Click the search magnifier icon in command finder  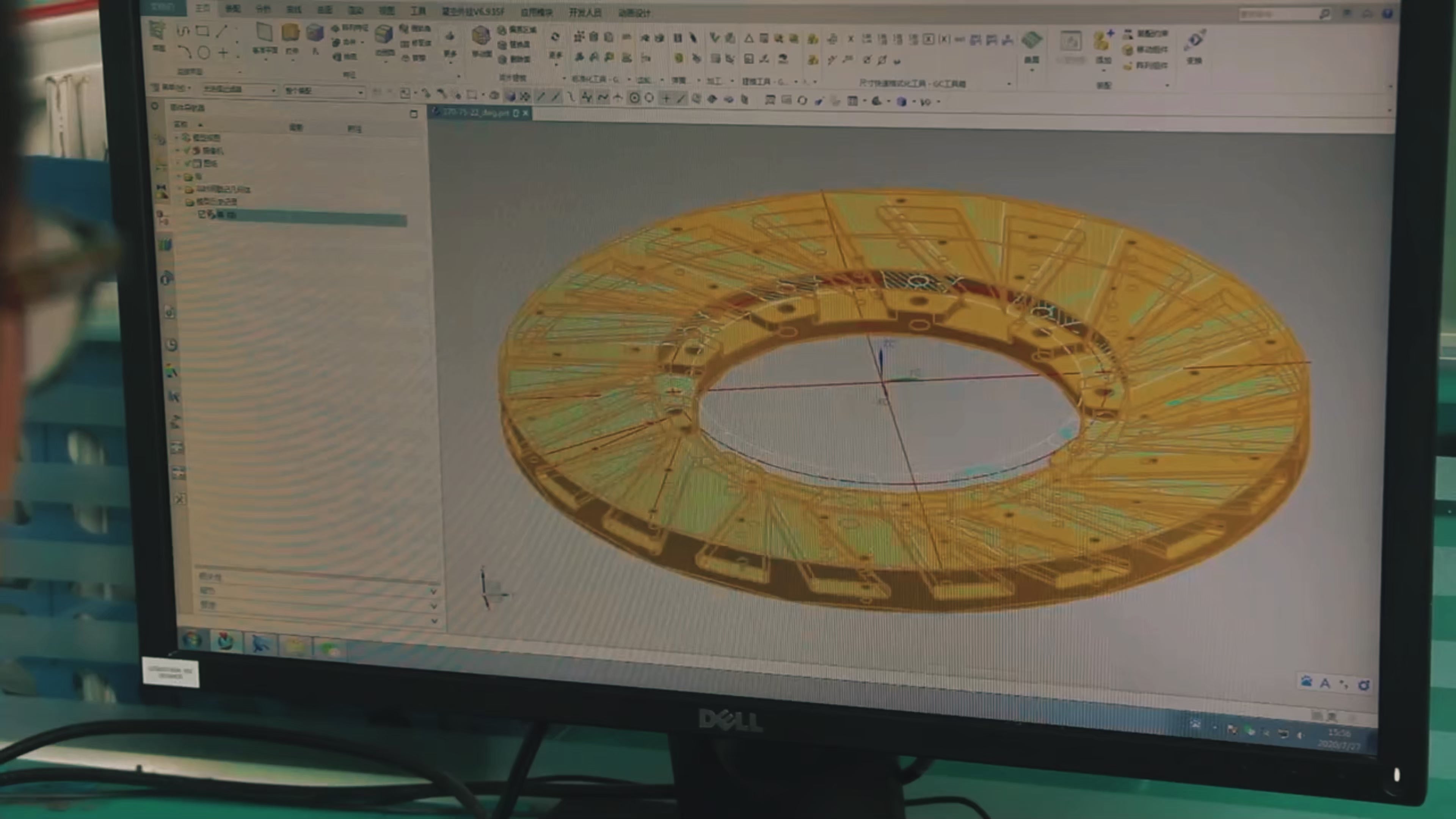click(1324, 15)
